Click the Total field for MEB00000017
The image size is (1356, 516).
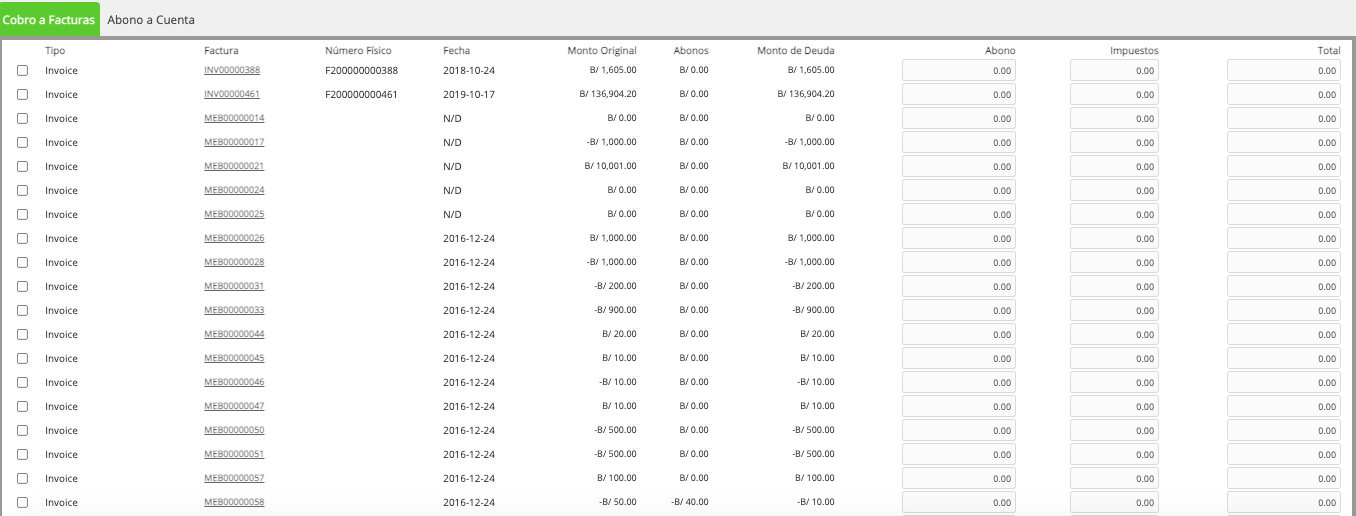pyautogui.click(x=1284, y=143)
